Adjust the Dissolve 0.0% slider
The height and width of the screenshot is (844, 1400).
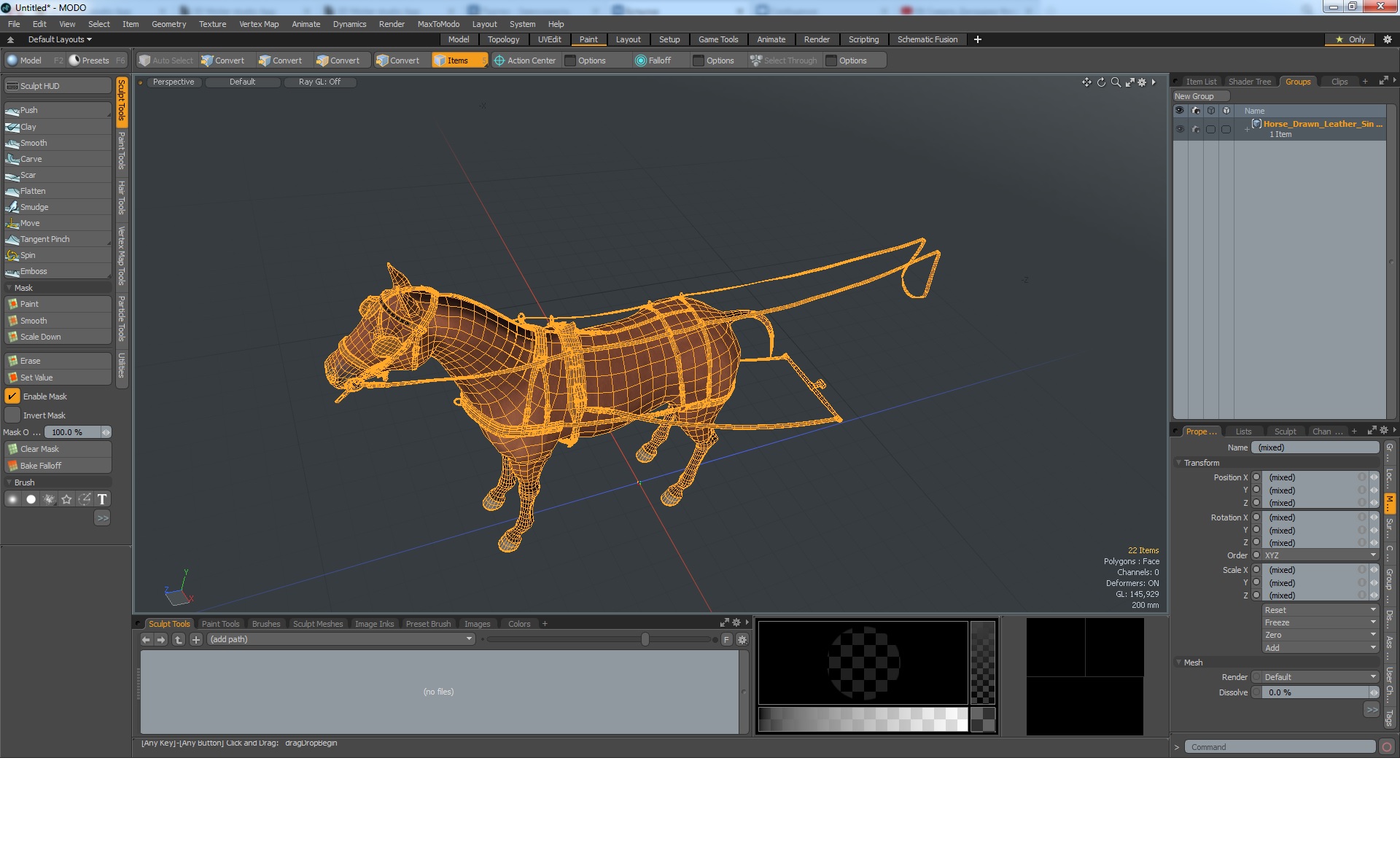coord(1321,692)
